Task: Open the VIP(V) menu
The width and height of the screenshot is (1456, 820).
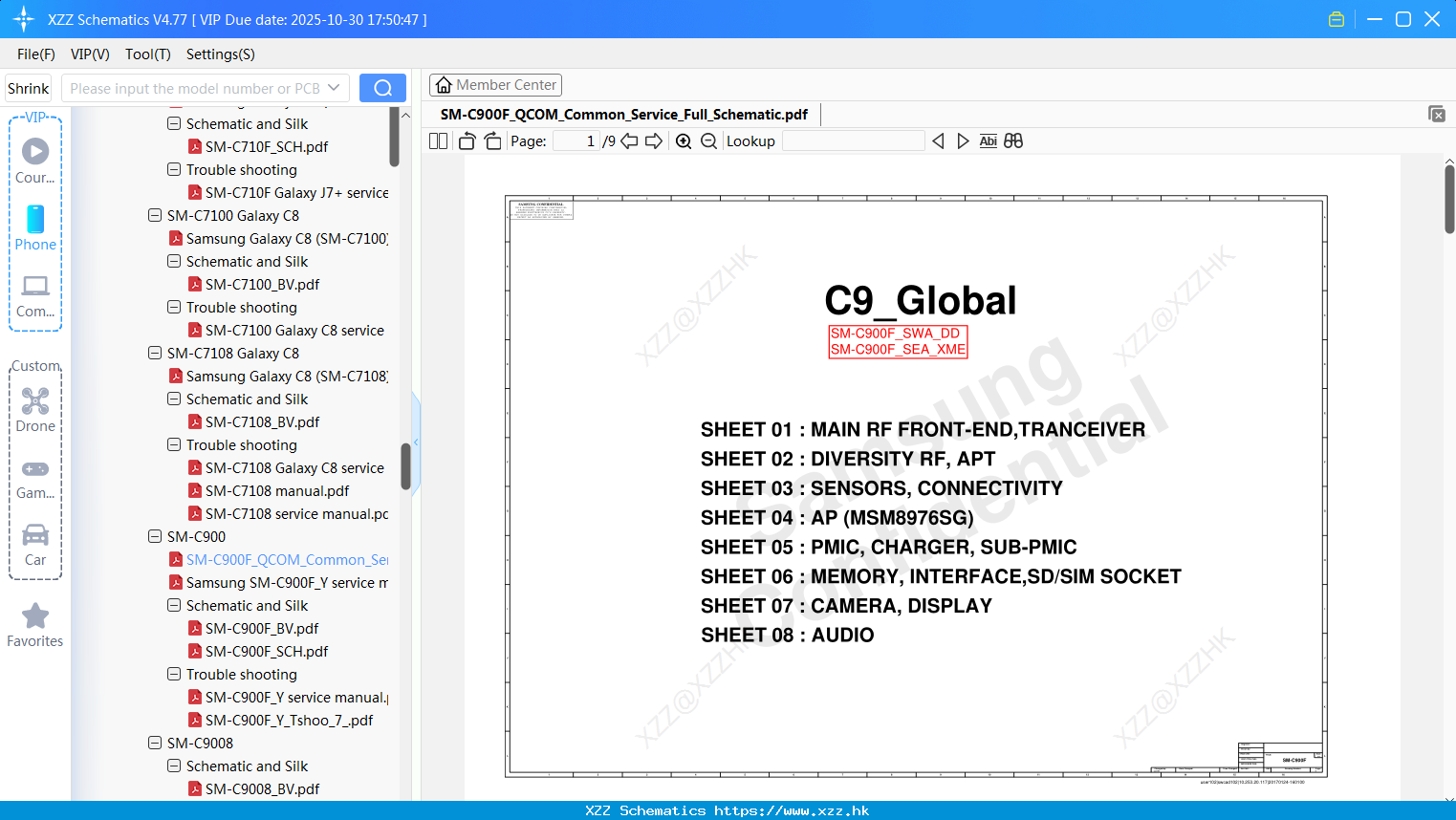Action: [90, 54]
